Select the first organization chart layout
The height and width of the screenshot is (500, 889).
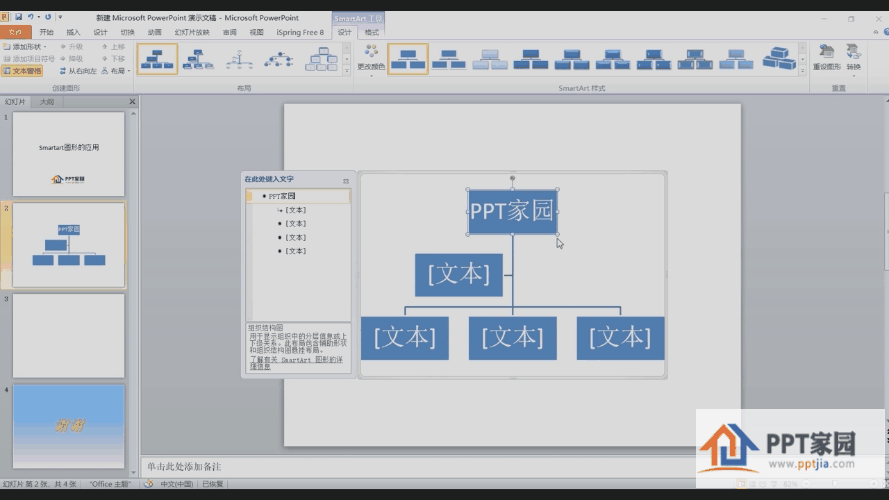click(x=157, y=59)
